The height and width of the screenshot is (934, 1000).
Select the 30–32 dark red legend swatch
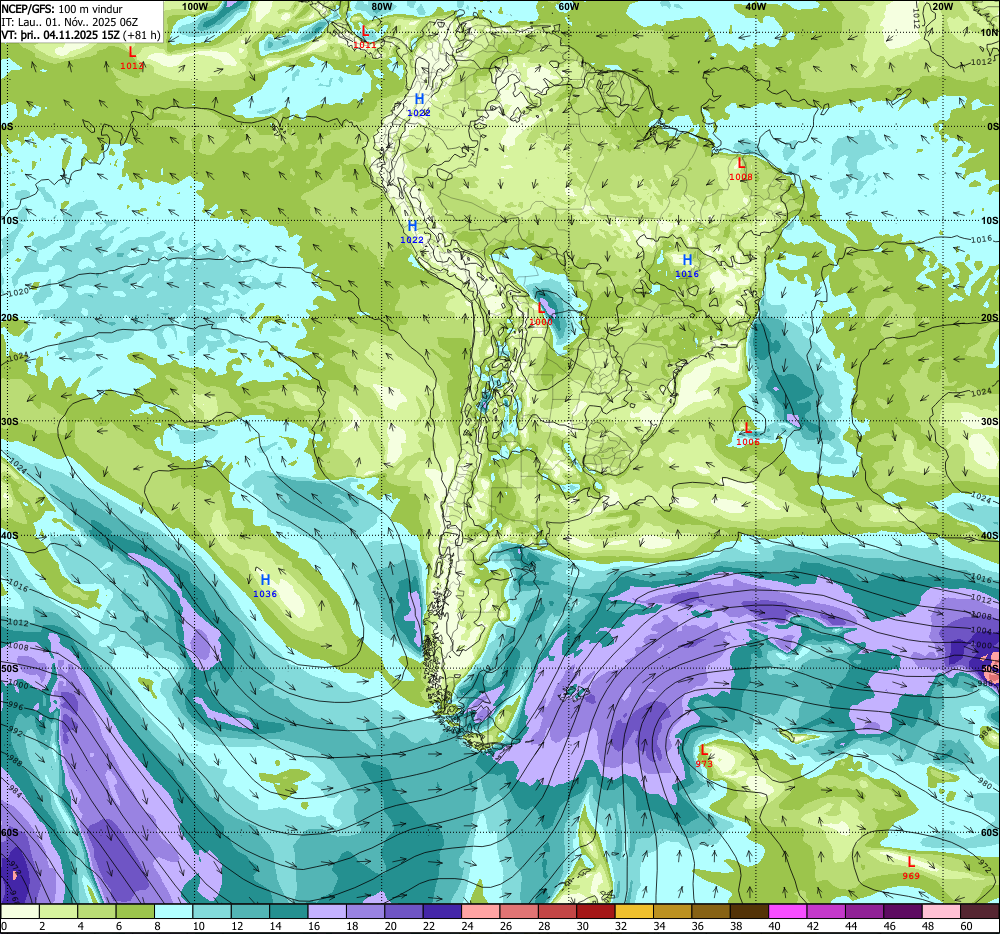tap(596, 912)
